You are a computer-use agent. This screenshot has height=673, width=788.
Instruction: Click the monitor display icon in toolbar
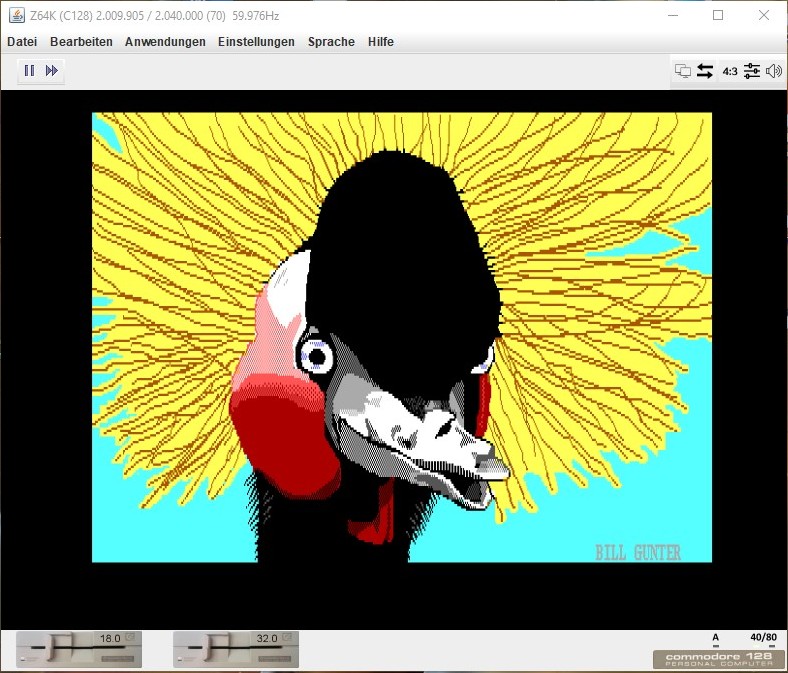[x=682, y=71]
